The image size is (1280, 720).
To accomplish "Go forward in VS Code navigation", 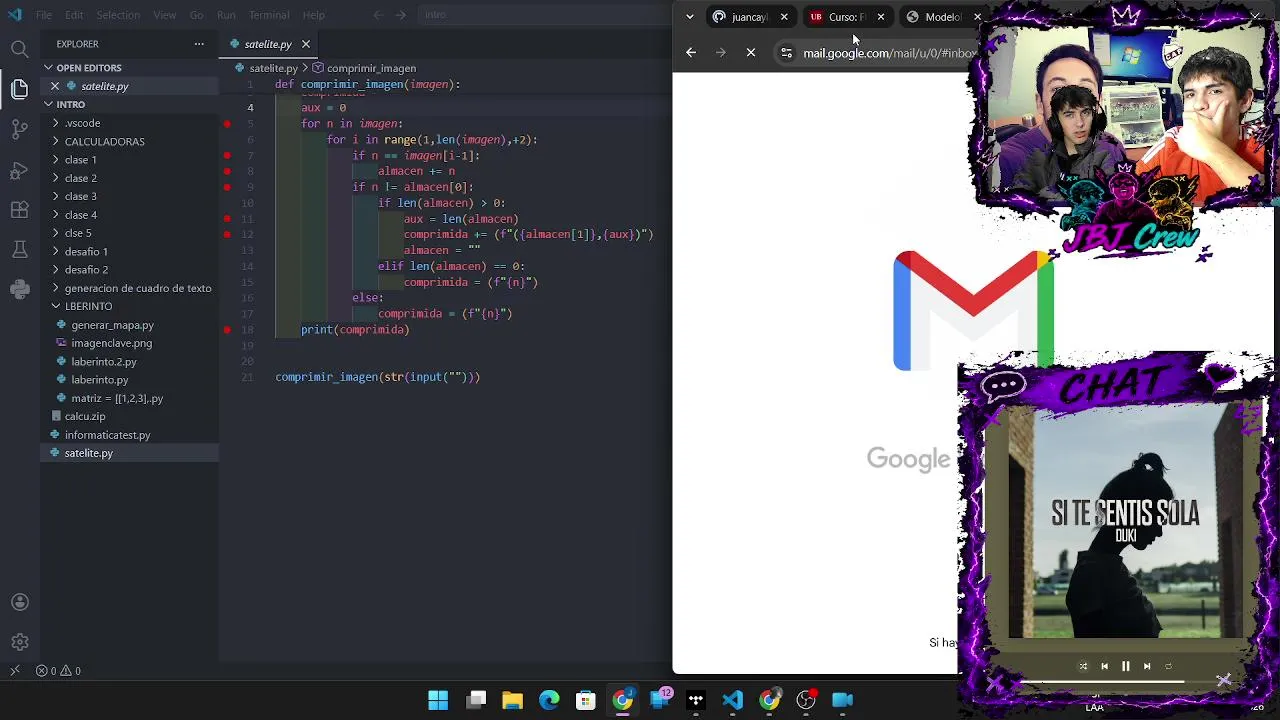I will 401,15.
